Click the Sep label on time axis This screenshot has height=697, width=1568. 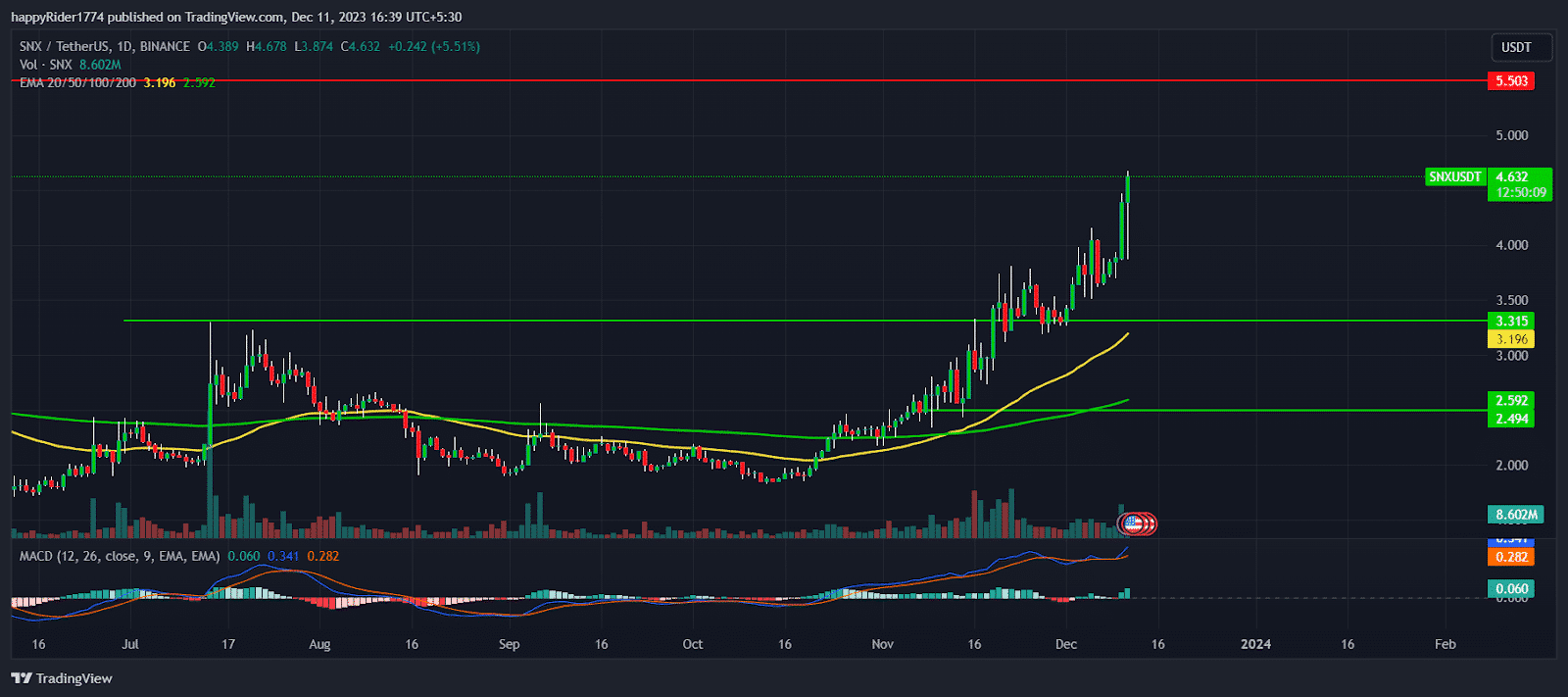tap(509, 644)
